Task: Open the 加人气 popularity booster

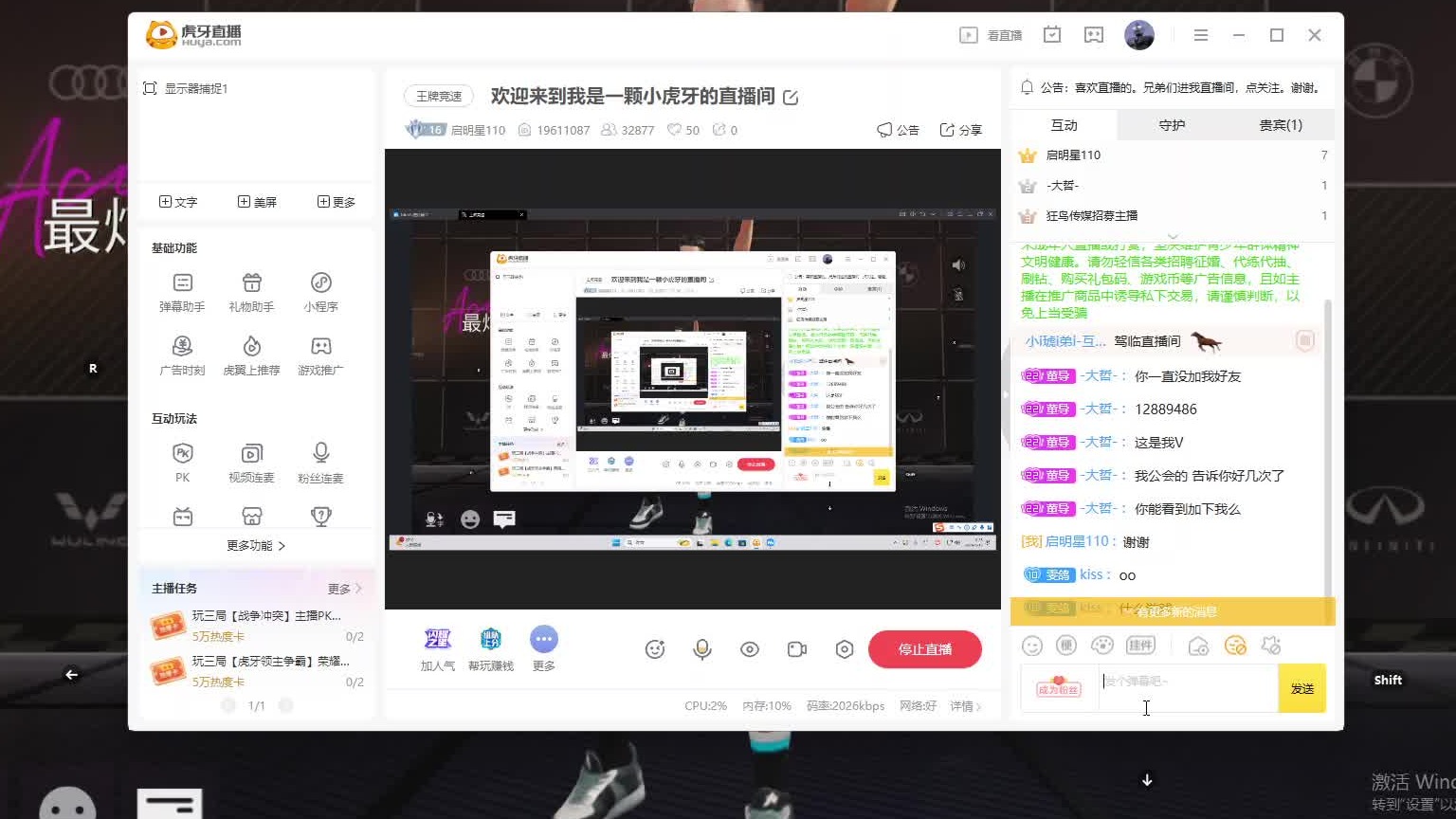Action: [x=437, y=647]
